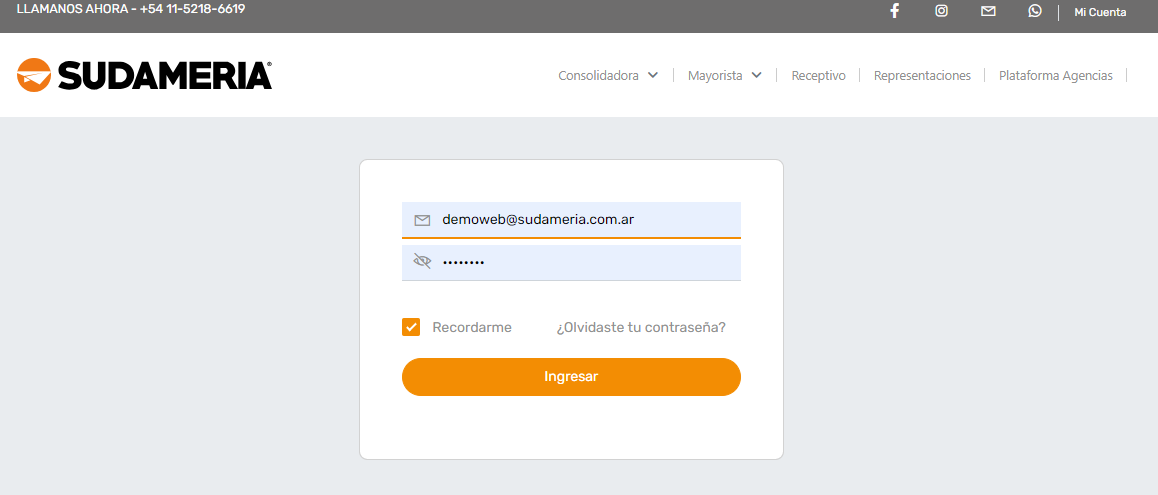Expand the Consolidadora dropdown arrow
Image resolution: width=1158 pixels, height=495 pixels.
point(653,75)
